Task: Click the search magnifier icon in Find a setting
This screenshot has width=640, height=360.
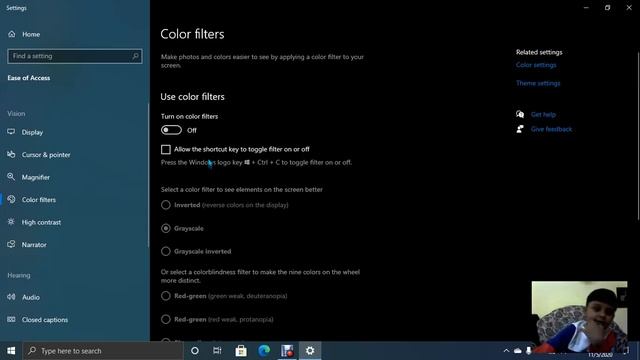Action: (x=135, y=56)
